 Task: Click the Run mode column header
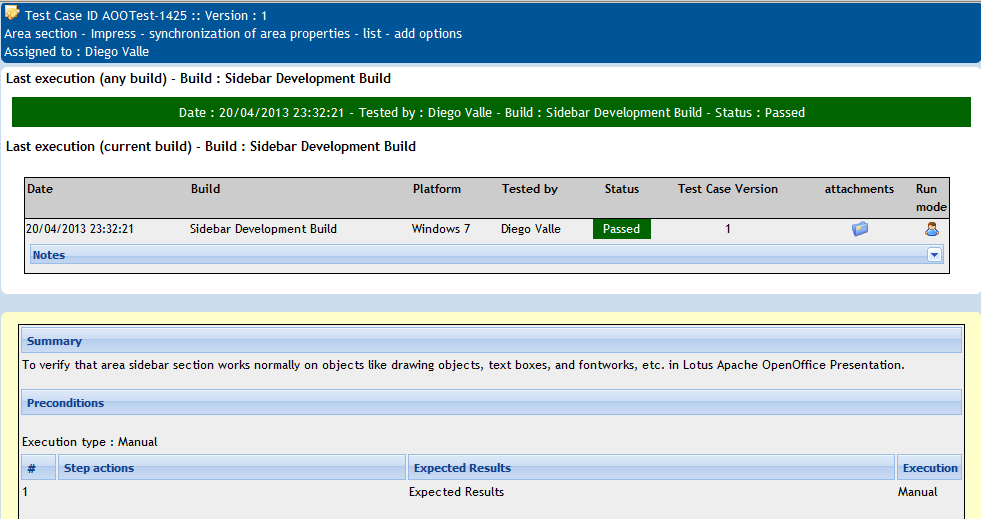(931, 198)
